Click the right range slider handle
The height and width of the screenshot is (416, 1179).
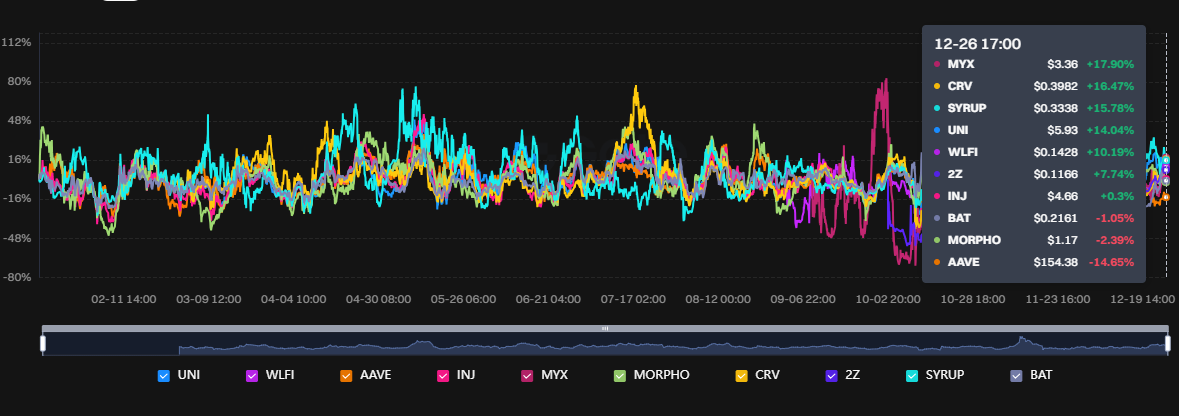click(1168, 344)
